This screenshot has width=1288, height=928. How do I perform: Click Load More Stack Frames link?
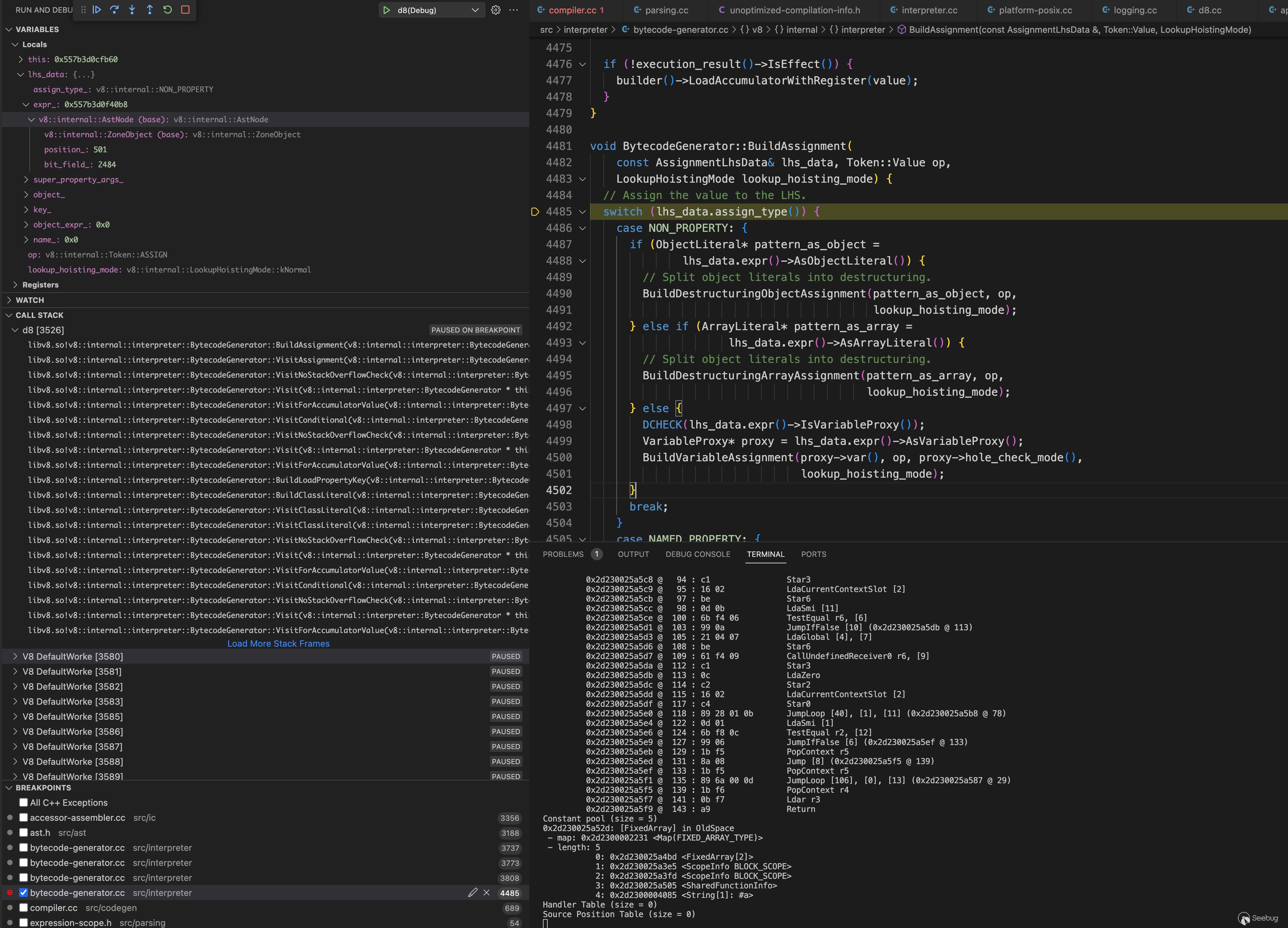pos(278,644)
